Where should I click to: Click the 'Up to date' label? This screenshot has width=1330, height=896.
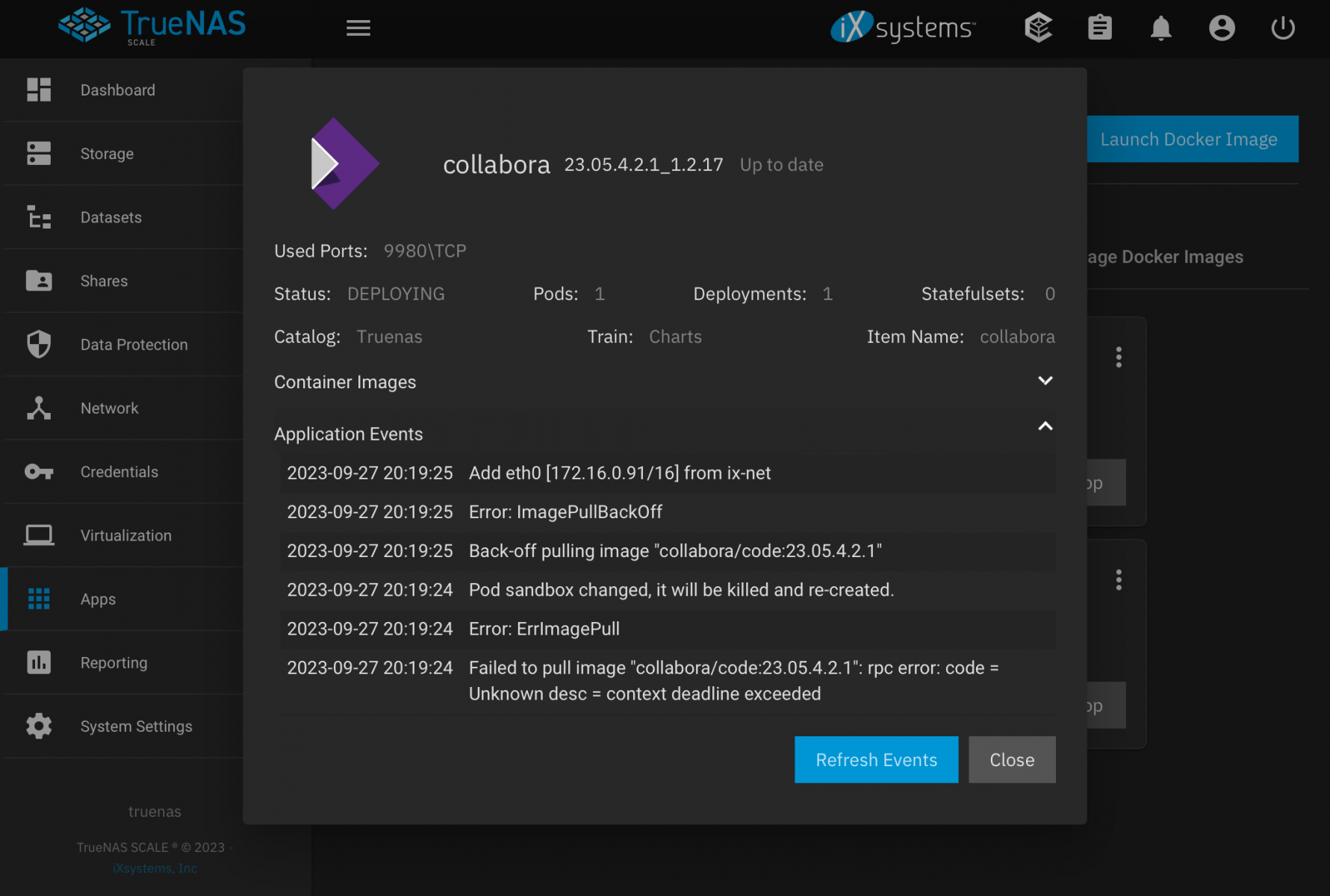point(782,165)
